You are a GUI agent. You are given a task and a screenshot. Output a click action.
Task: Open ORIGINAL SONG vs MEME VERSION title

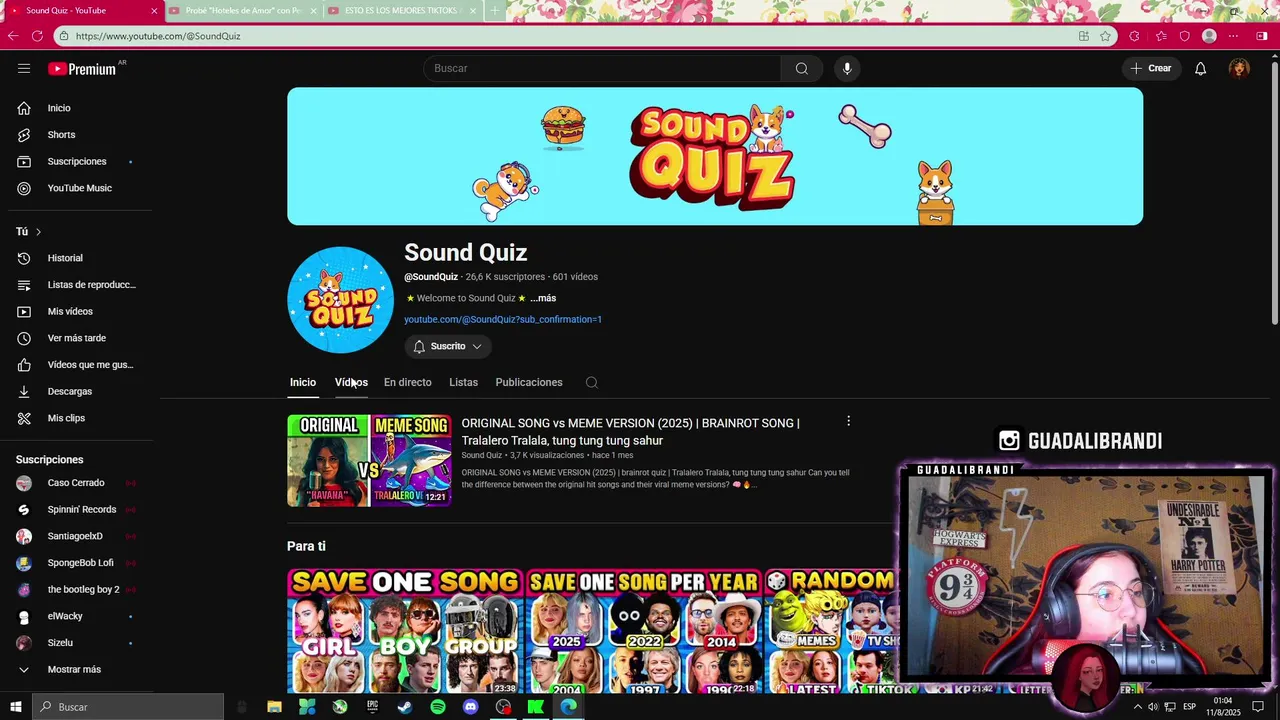630,431
